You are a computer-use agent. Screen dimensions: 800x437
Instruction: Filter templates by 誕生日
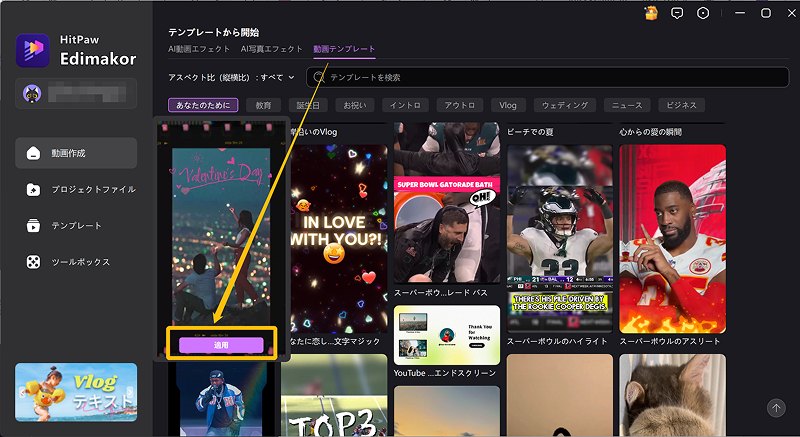point(308,106)
